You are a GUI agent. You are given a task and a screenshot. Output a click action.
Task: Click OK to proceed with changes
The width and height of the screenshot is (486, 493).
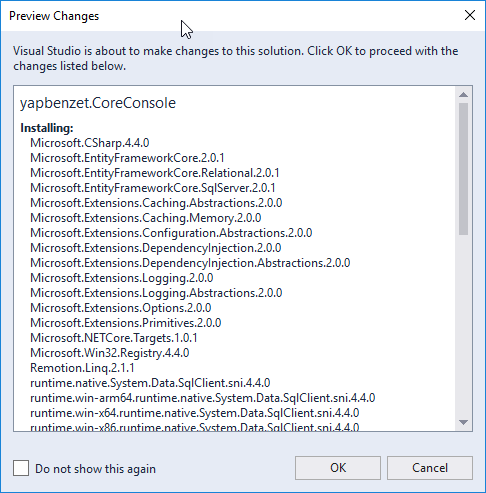(338, 468)
